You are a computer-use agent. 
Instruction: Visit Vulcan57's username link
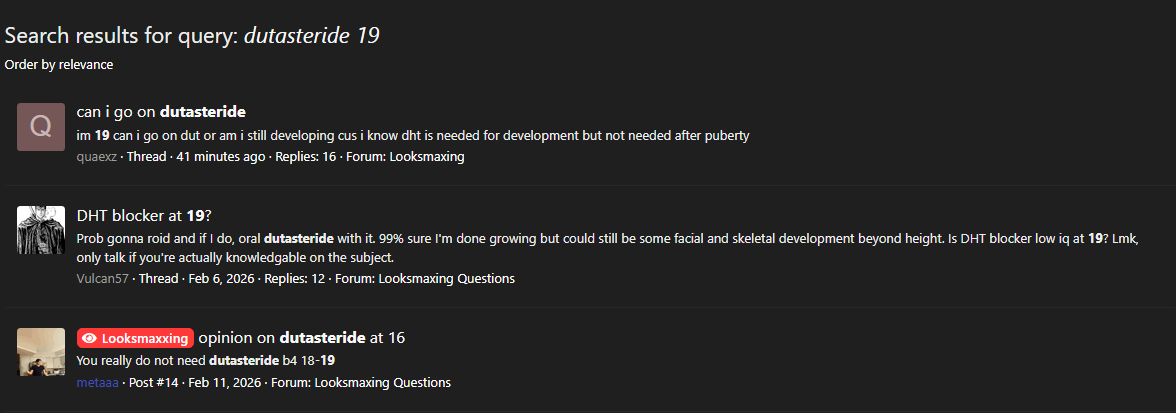click(102, 279)
